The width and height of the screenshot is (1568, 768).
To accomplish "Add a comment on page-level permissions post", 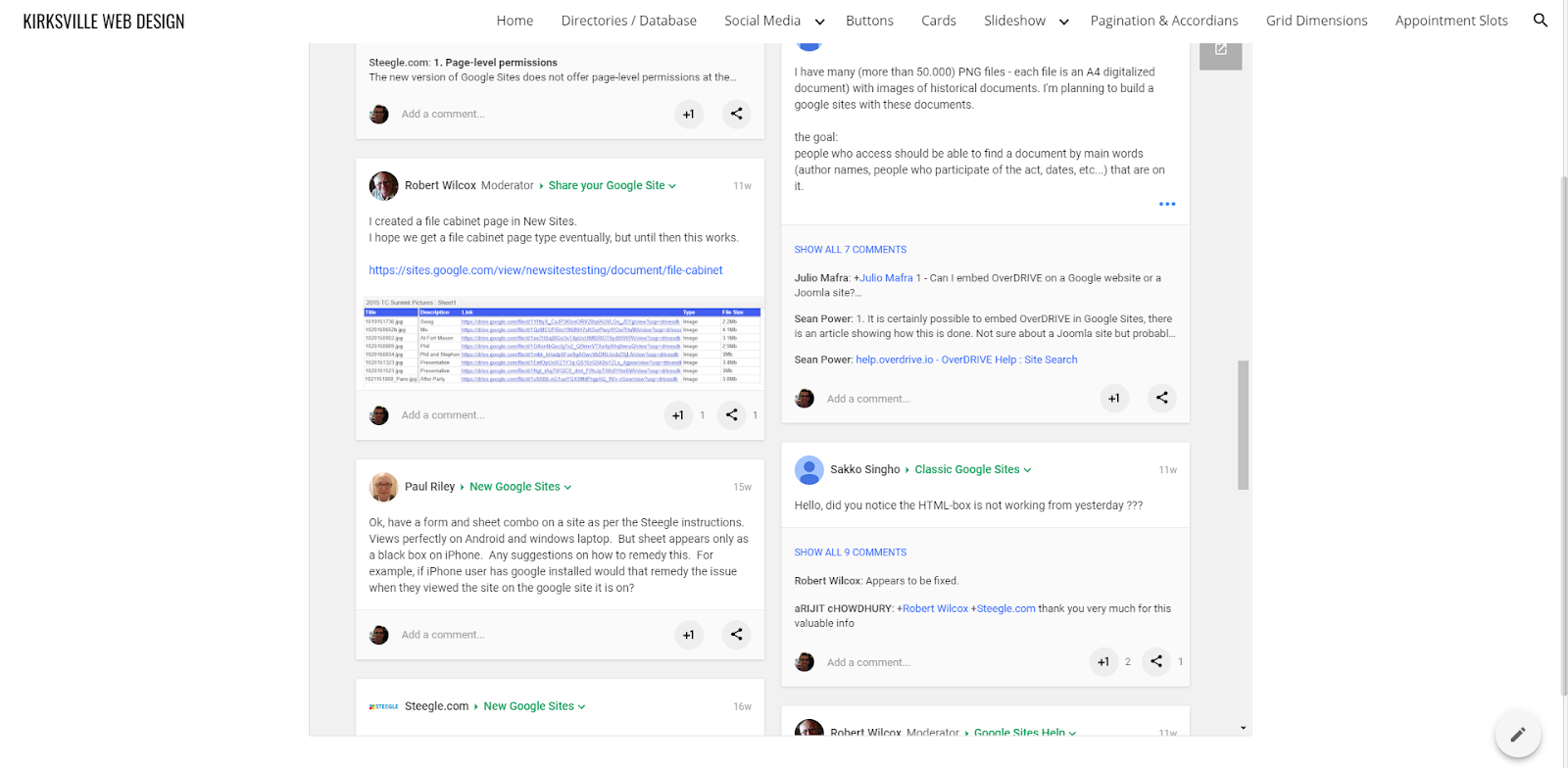I will pyautogui.click(x=443, y=115).
